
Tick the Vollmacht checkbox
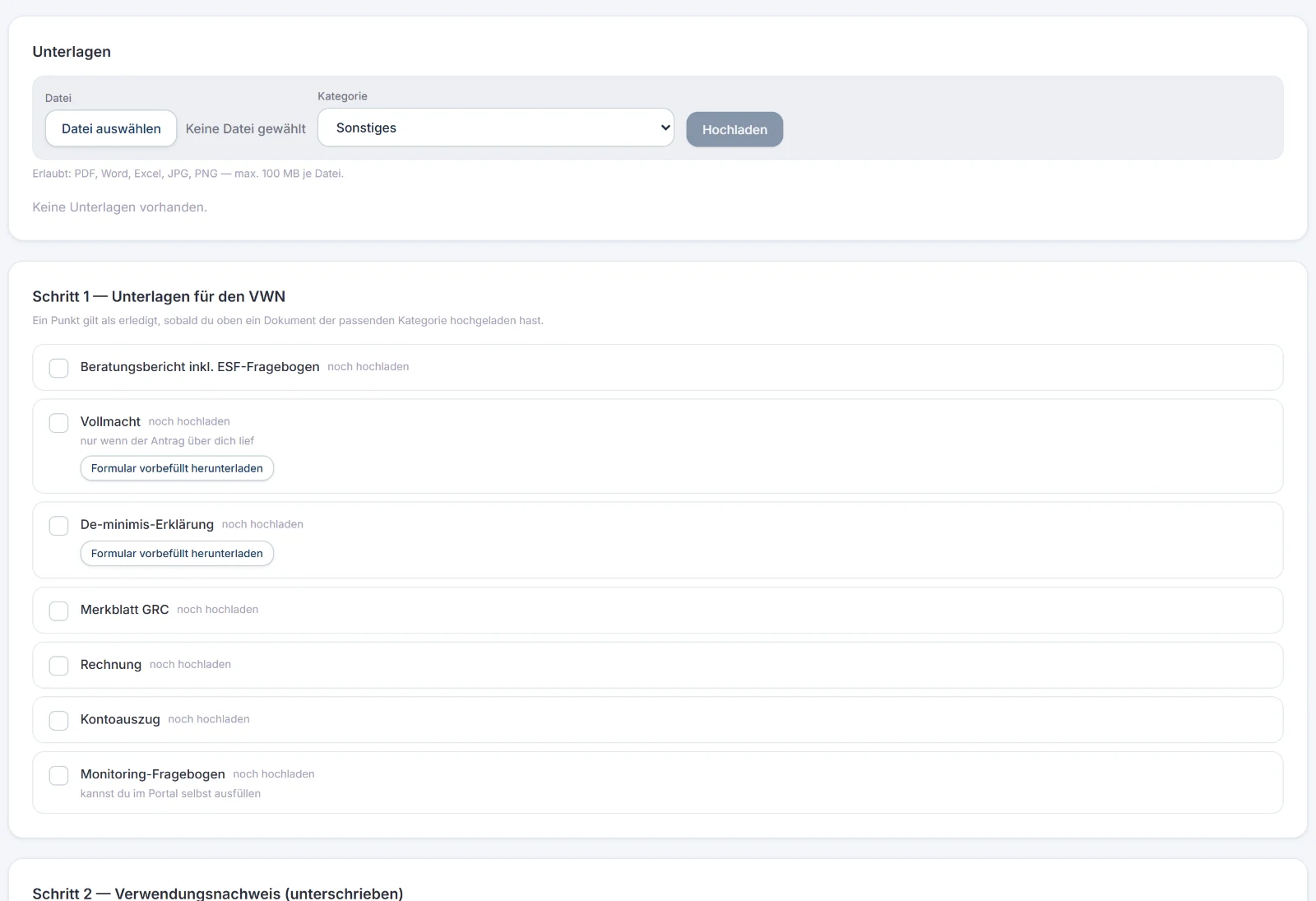(59, 423)
